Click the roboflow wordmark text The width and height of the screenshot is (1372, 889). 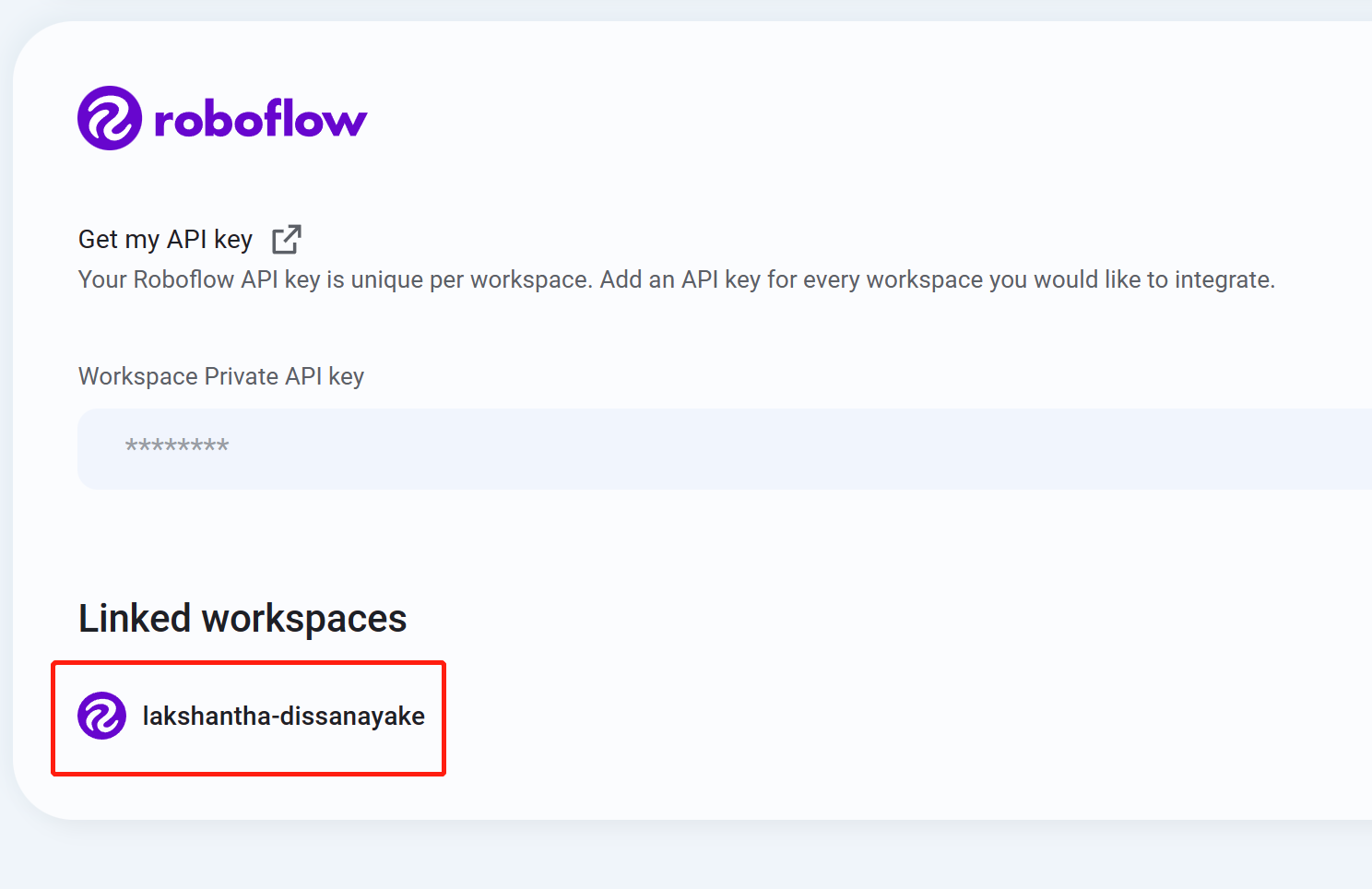(x=260, y=120)
